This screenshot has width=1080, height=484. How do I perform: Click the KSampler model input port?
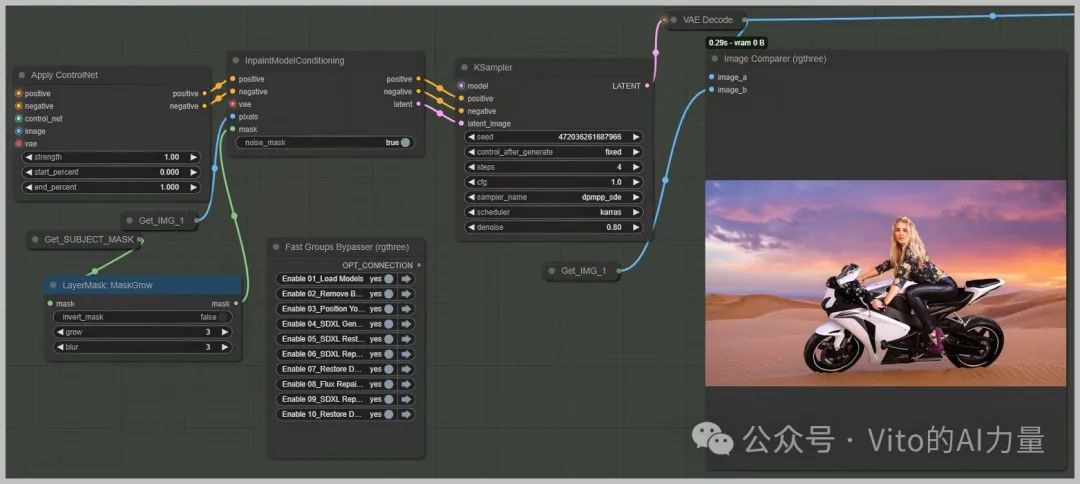click(x=461, y=86)
